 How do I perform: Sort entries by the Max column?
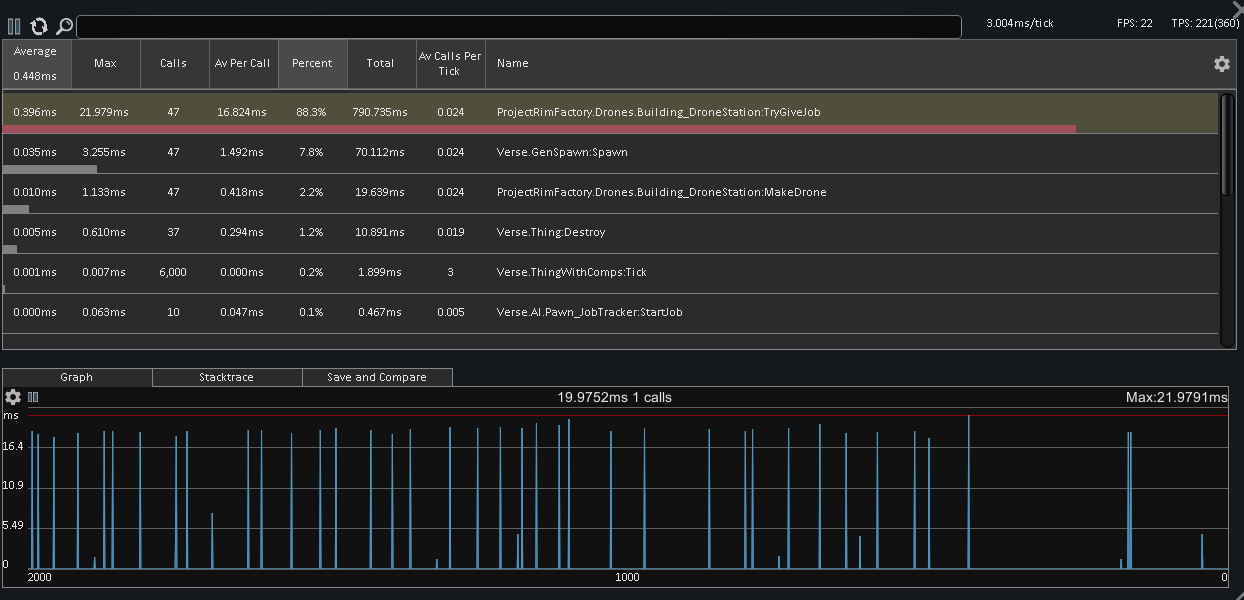click(x=105, y=63)
